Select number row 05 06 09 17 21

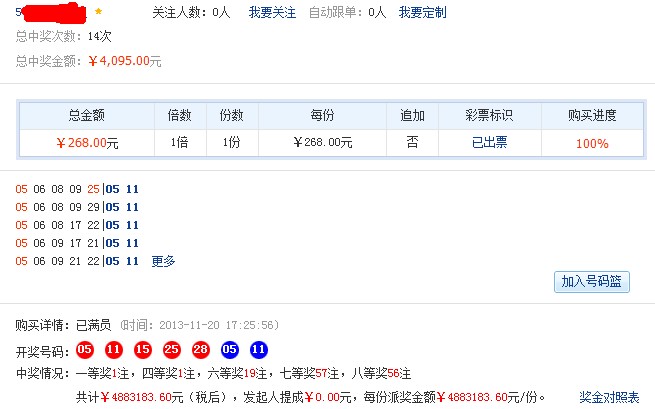tap(77, 243)
